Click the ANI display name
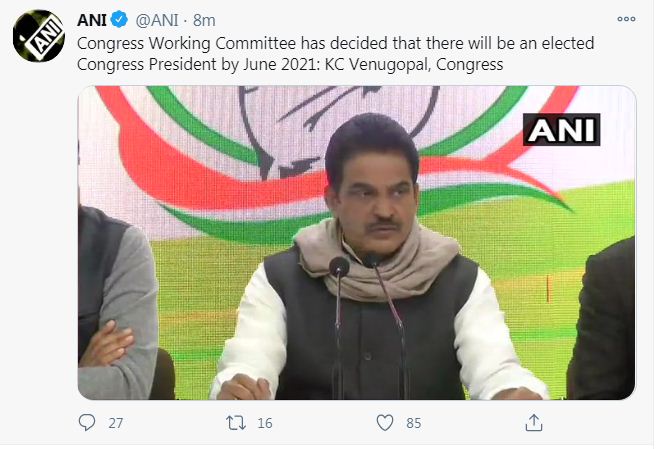The width and height of the screenshot is (658, 449). click(91, 20)
